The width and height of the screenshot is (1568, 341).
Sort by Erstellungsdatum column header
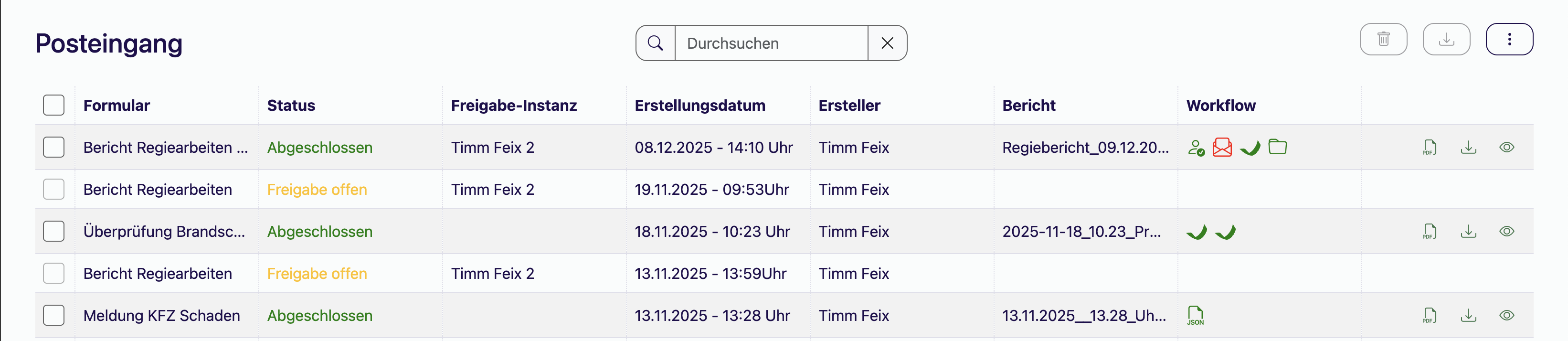[x=699, y=106]
